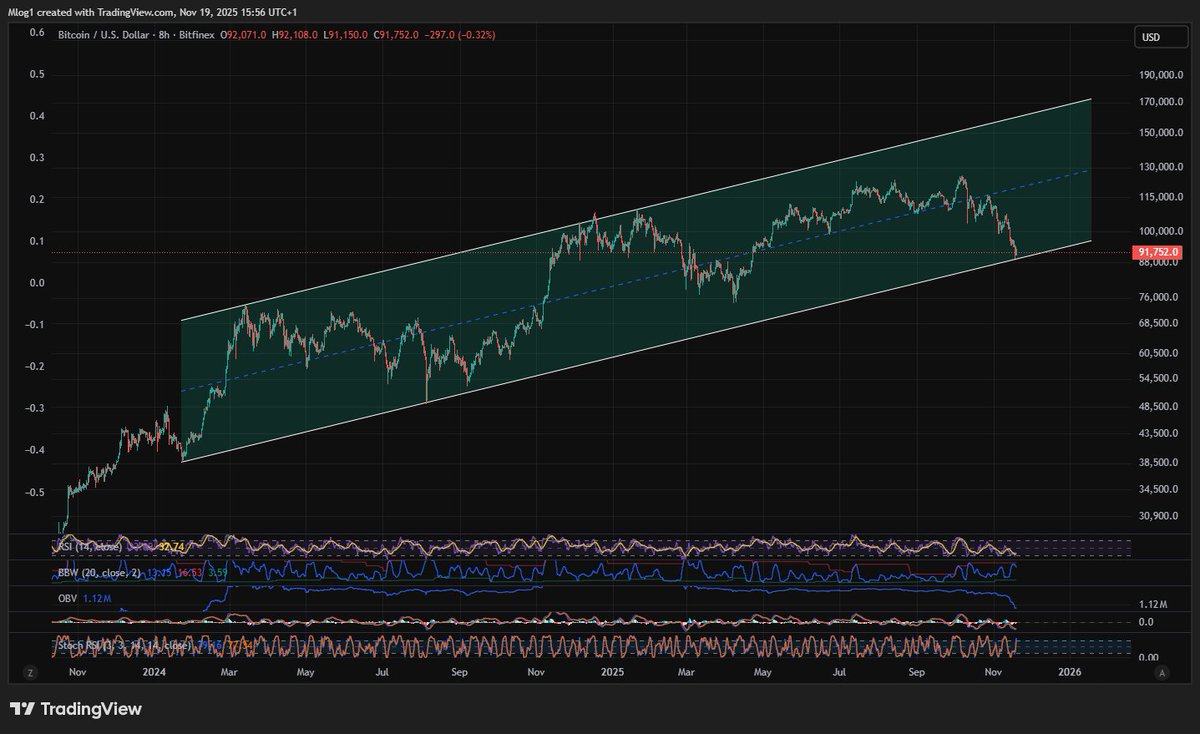Click the 48,500.0 price scale label
This screenshot has width=1200, height=734.
click(x=1160, y=407)
